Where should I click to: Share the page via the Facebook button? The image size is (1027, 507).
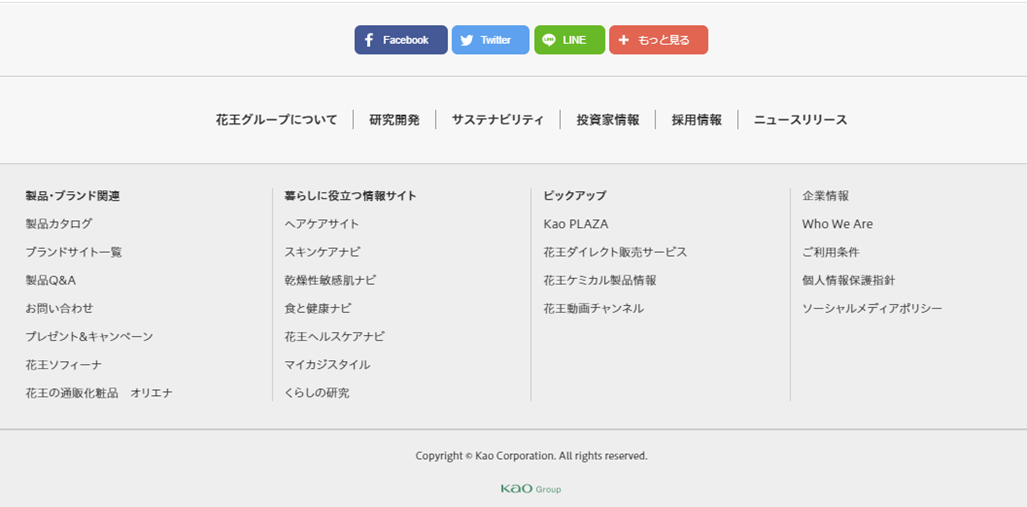click(401, 40)
